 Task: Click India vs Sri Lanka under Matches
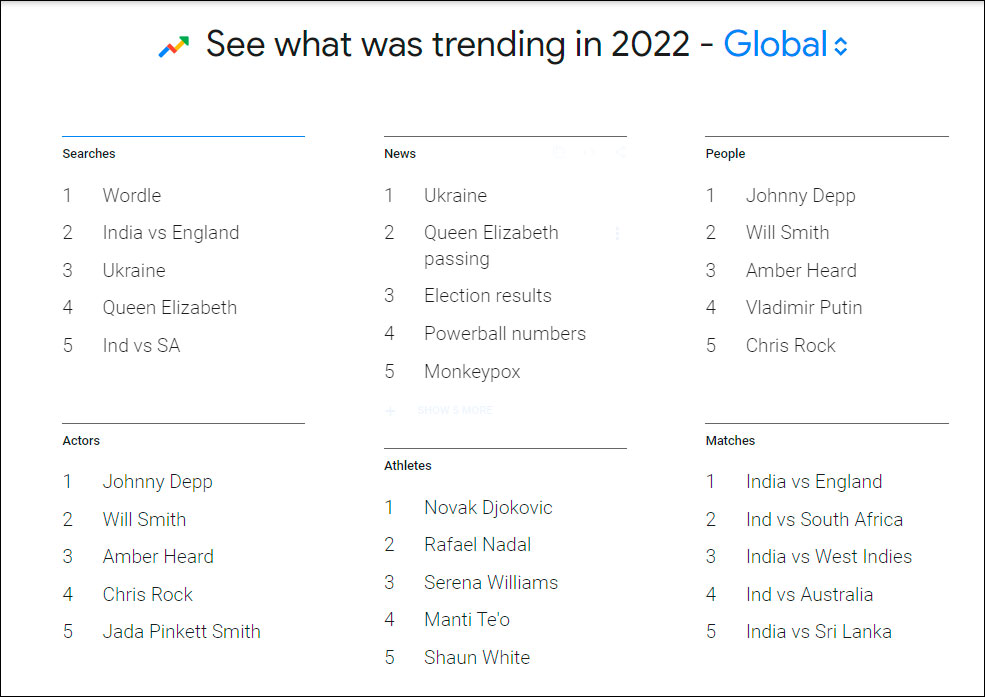[x=818, y=631]
